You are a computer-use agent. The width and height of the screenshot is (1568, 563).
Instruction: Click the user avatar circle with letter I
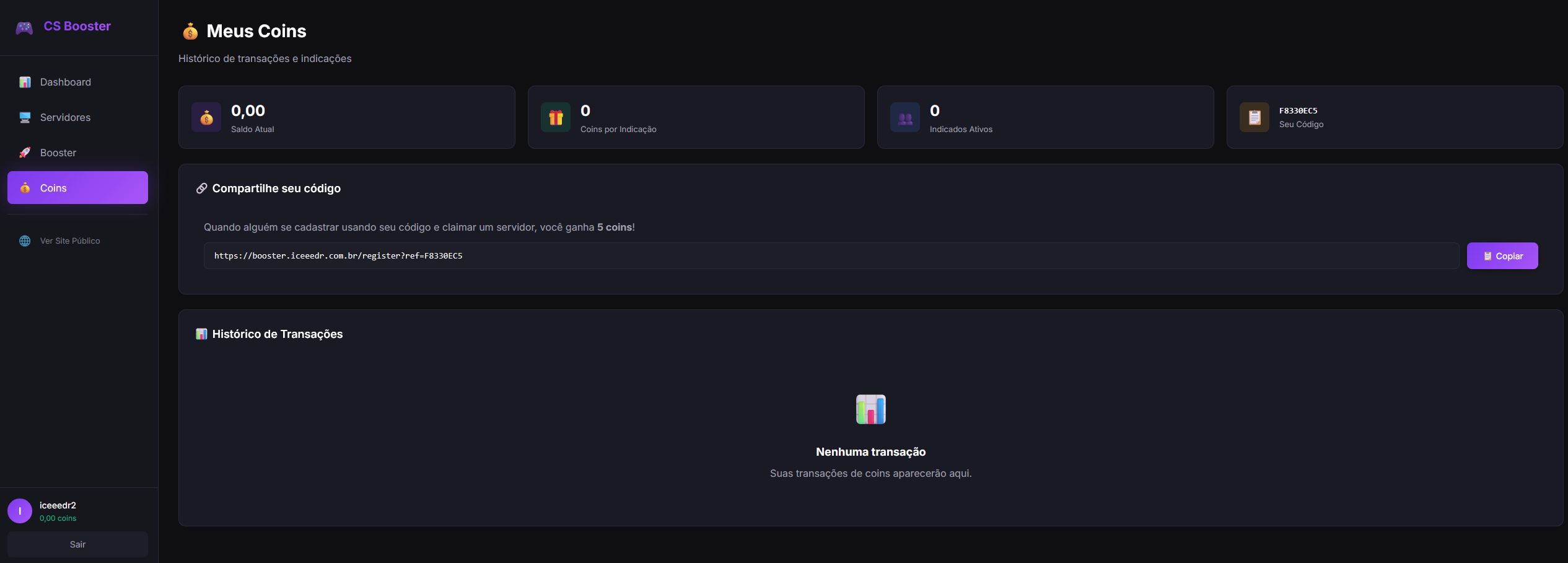(20, 511)
